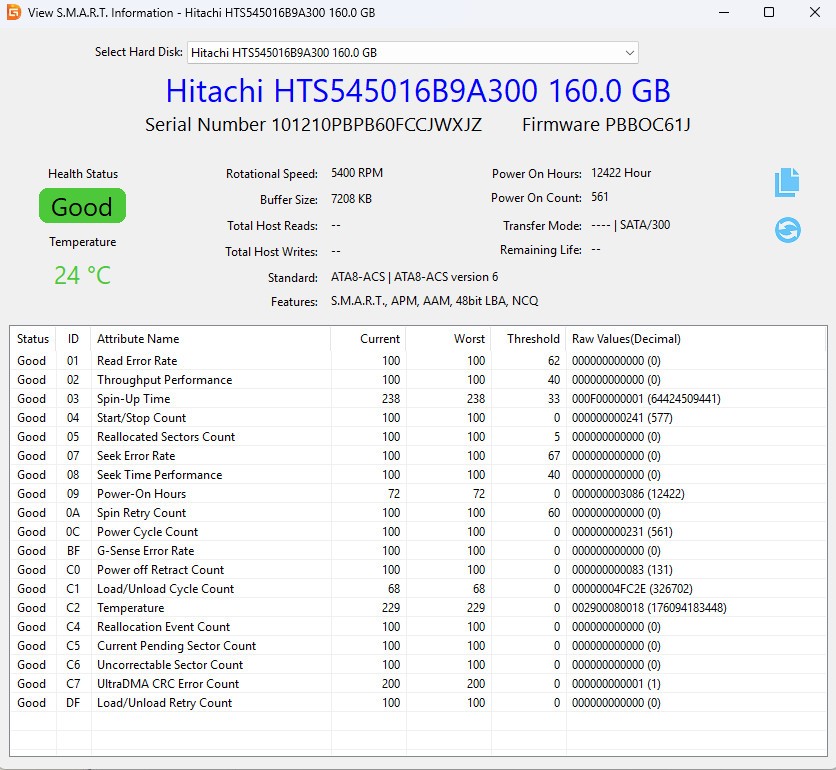Screen dimensions: 836x770
Task: Click raw value 000000000241 (577)
Action: 622,418
